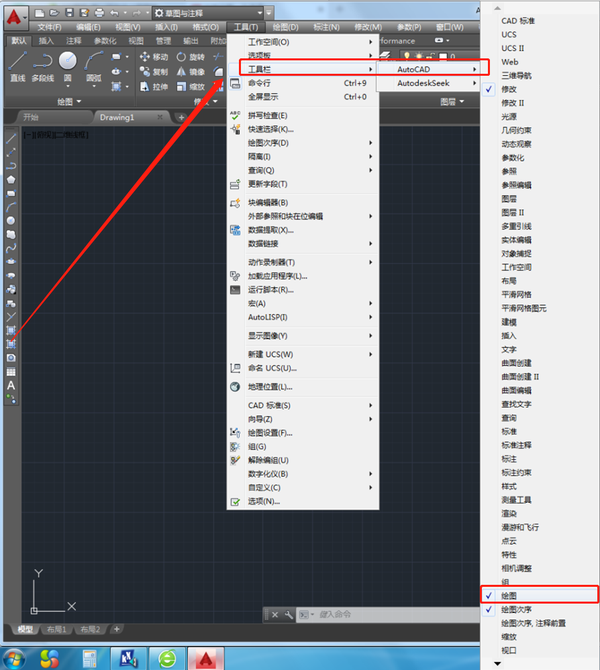
Task: Click the 块编辑器(B) menu entry
Action: pyautogui.click(x=275, y=202)
